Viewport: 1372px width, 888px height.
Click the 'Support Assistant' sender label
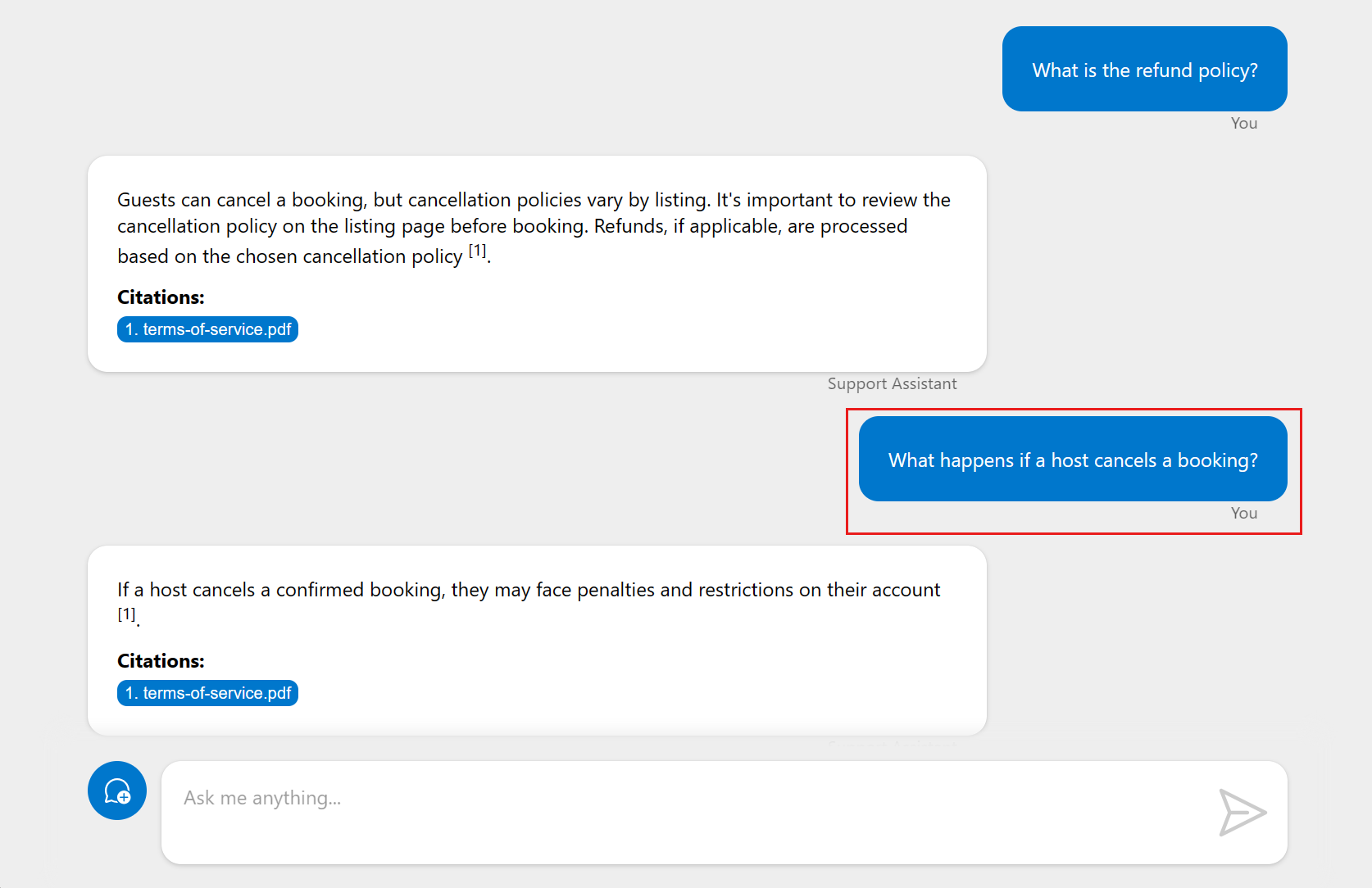[892, 383]
